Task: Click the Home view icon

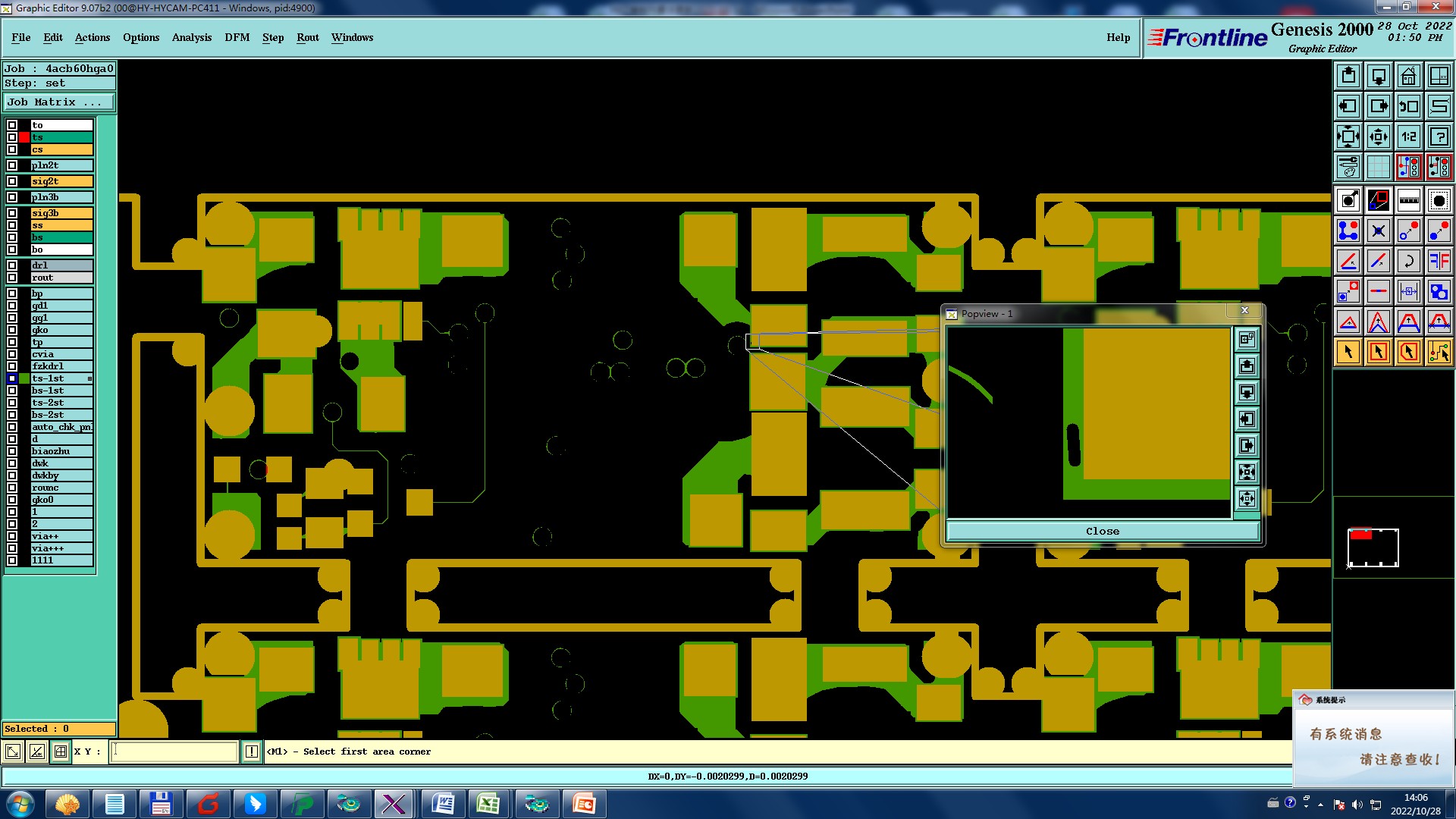Action: coord(1408,76)
